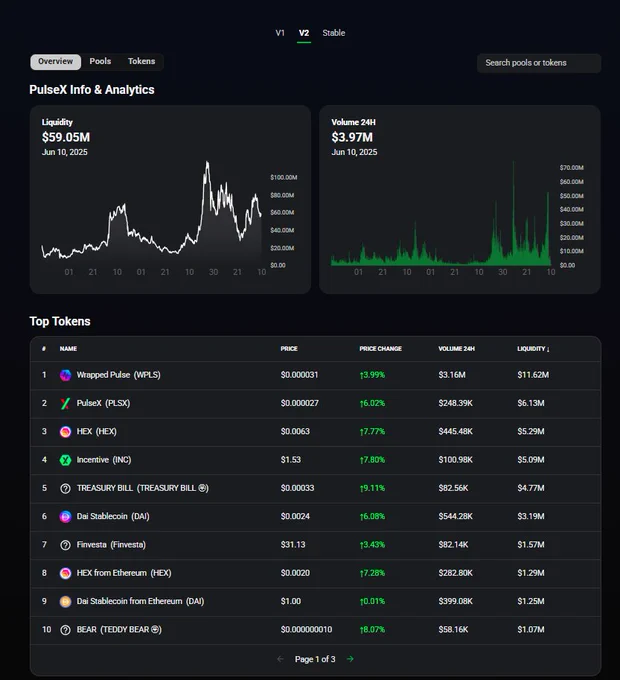Click the $1.53 price for Incentive
Viewport: 620px width, 680px height.
click(x=290, y=460)
